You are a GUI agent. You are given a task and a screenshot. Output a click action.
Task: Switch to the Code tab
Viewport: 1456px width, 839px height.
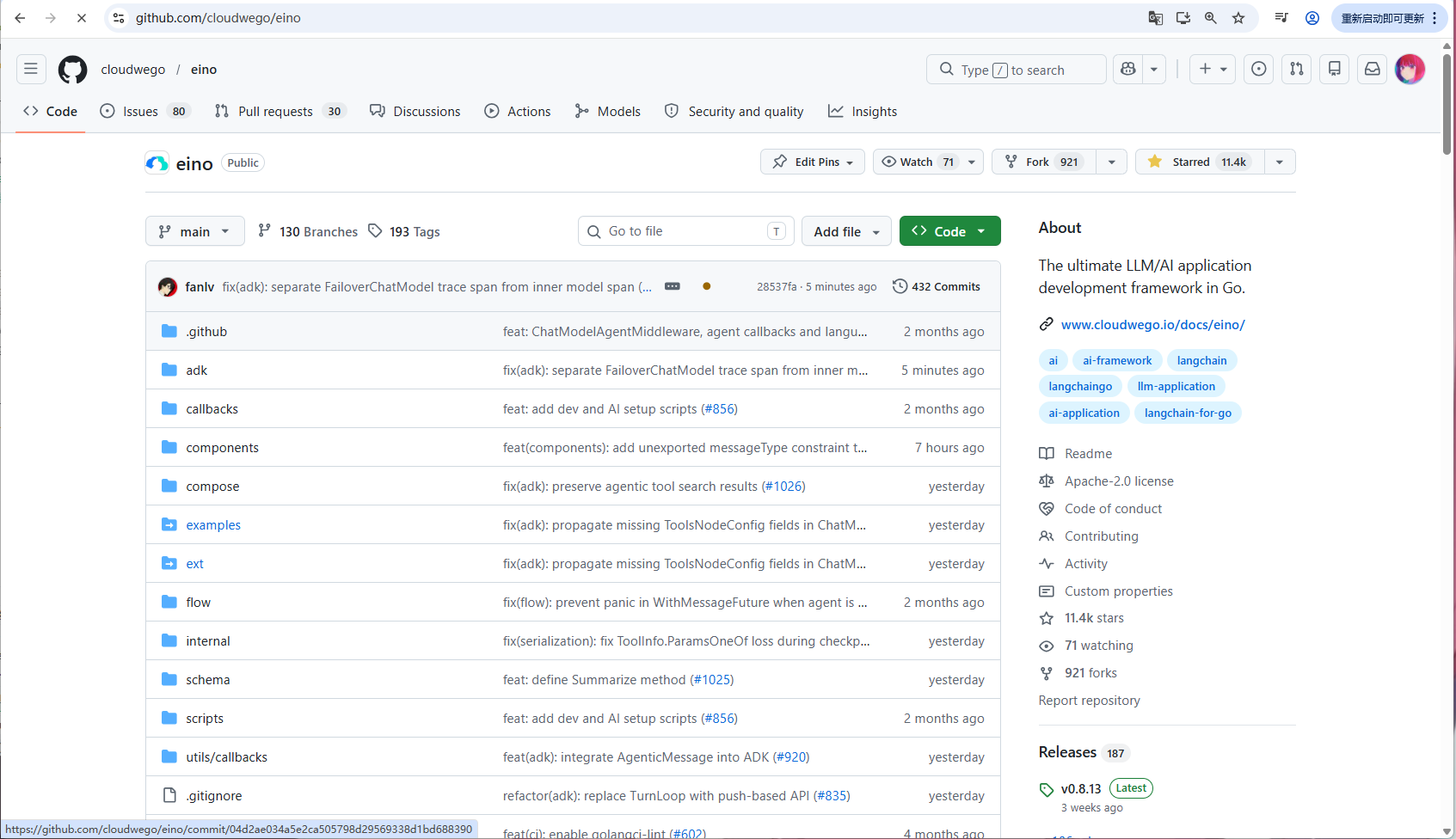click(51, 111)
